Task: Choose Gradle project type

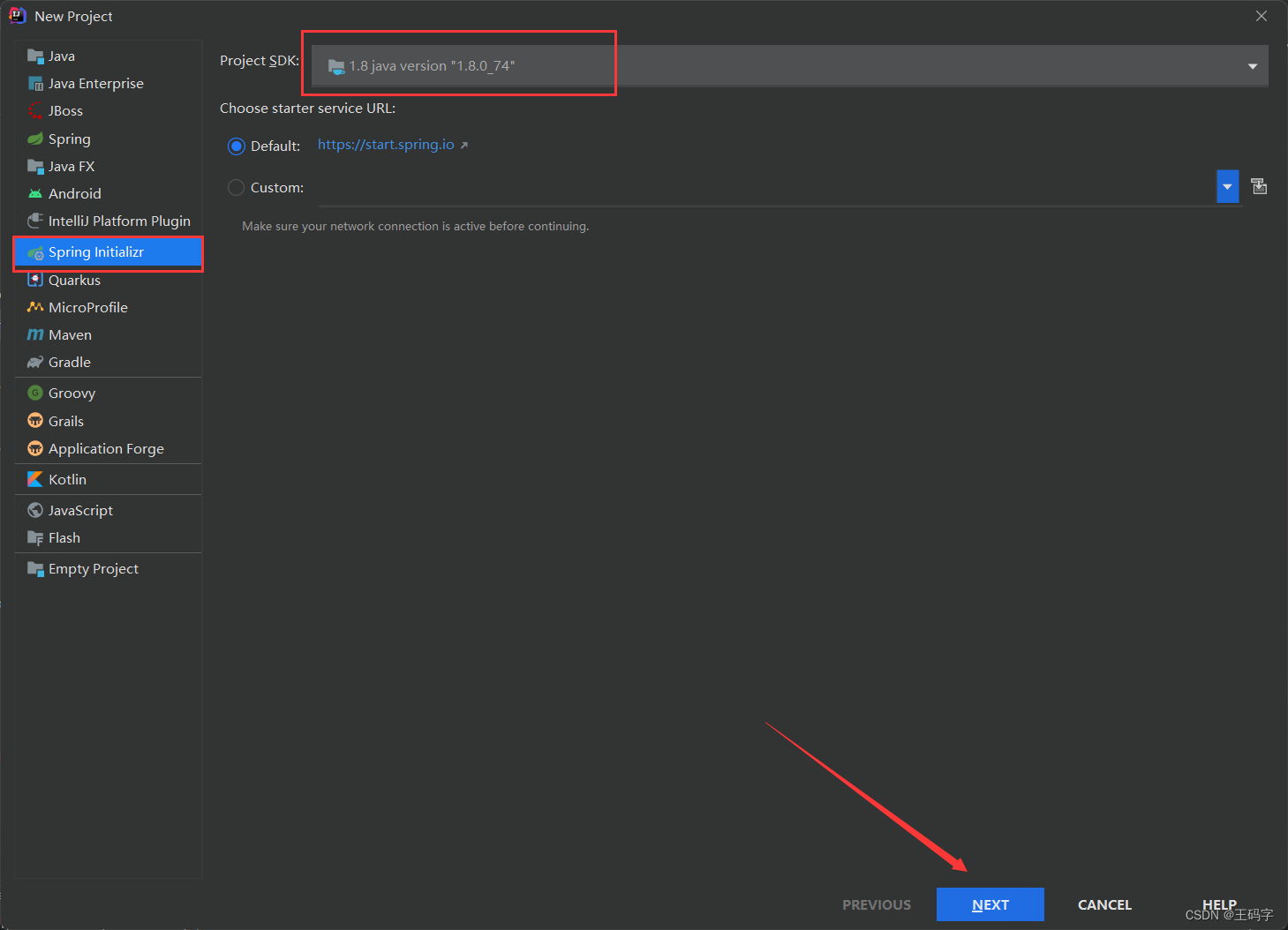Action: (108, 362)
